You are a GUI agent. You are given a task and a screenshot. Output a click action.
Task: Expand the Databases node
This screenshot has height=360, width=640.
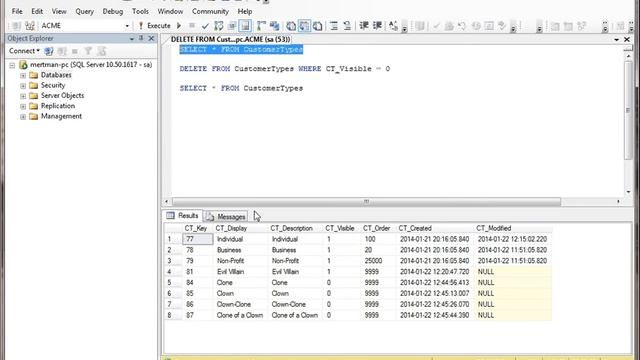(x=23, y=75)
